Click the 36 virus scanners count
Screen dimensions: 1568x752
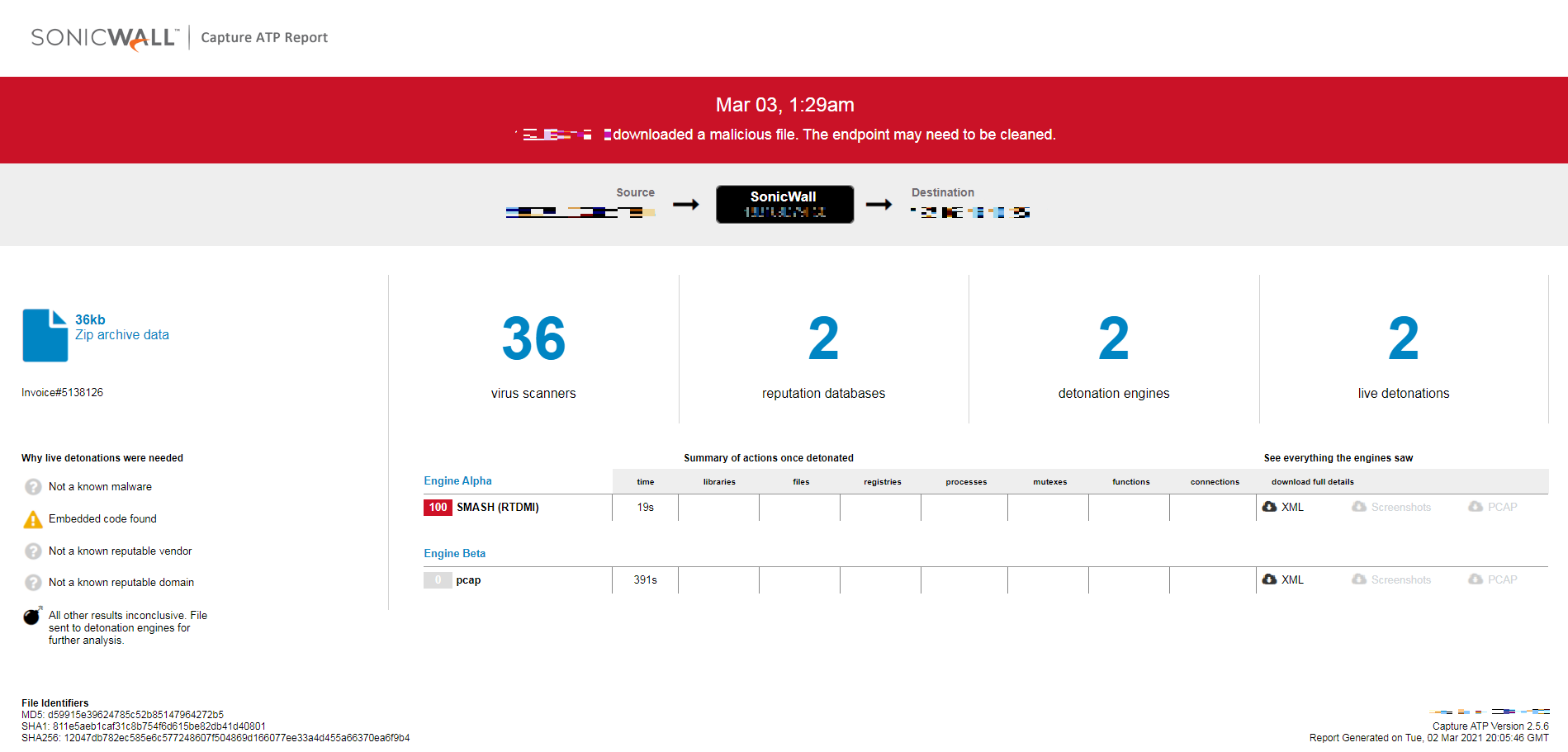(x=533, y=338)
